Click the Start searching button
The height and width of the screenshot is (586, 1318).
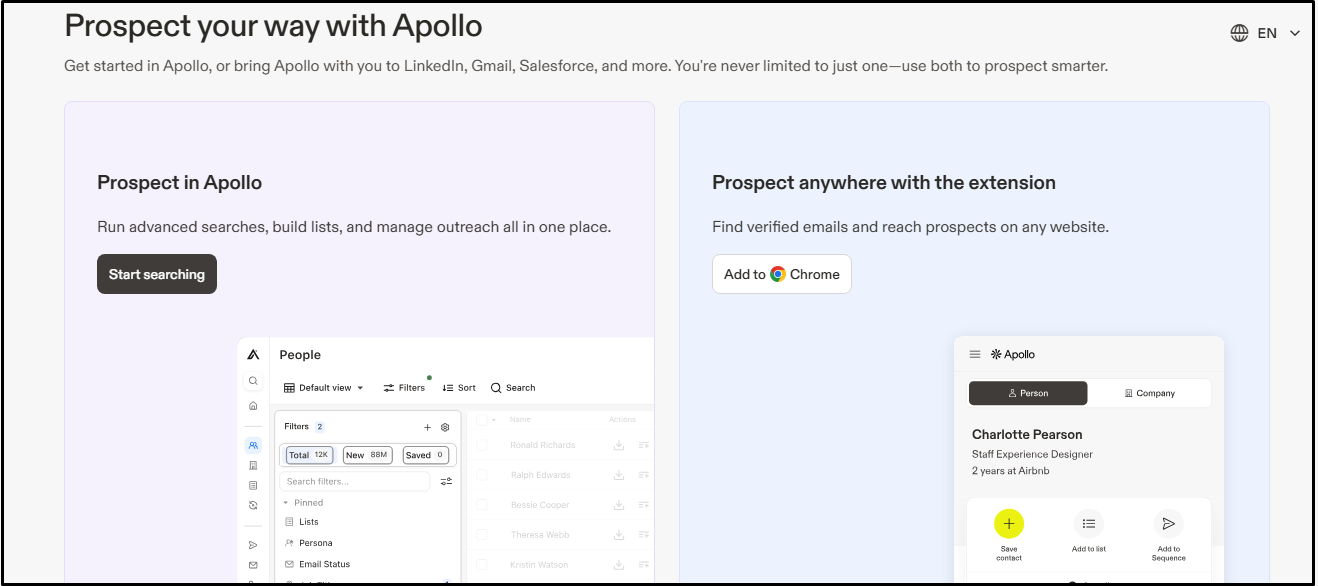click(157, 274)
